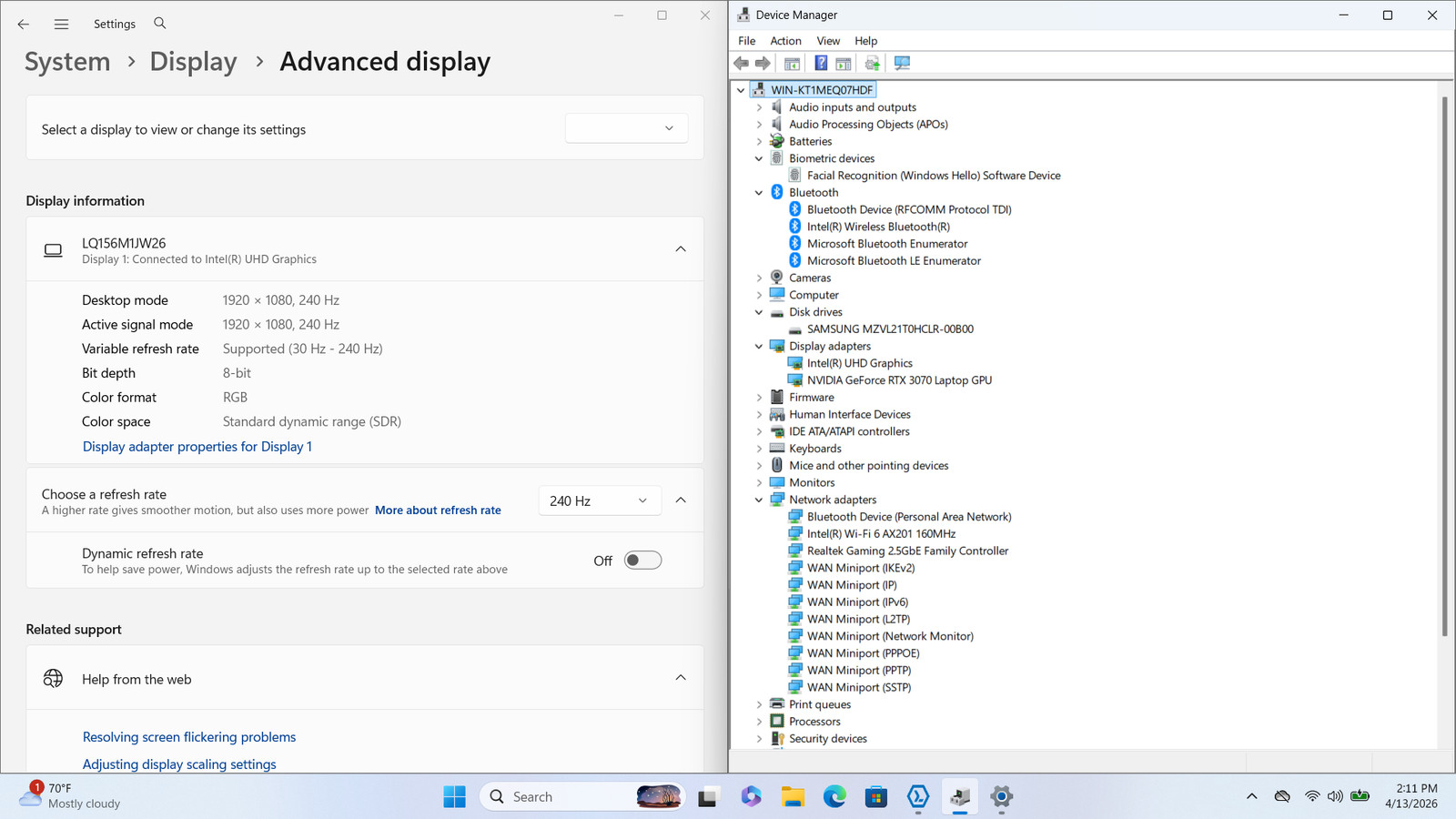This screenshot has width=1456, height=819.
Task: Click Wi-Fi icon in system tray
Action: (x=1311, y=796)
